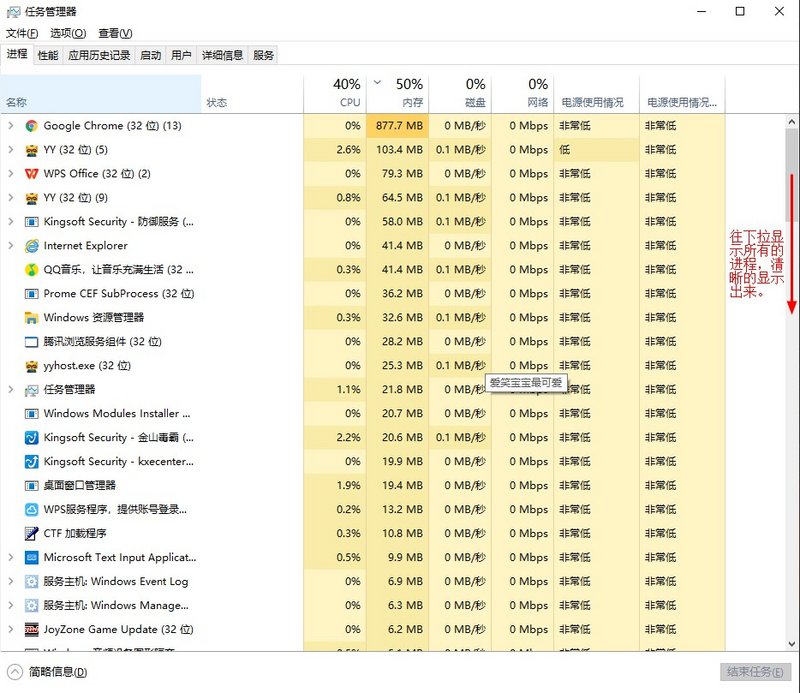Switch to the 应用历史记录 tab
This screenshot has height=693, width=800.
click(99, 55)
